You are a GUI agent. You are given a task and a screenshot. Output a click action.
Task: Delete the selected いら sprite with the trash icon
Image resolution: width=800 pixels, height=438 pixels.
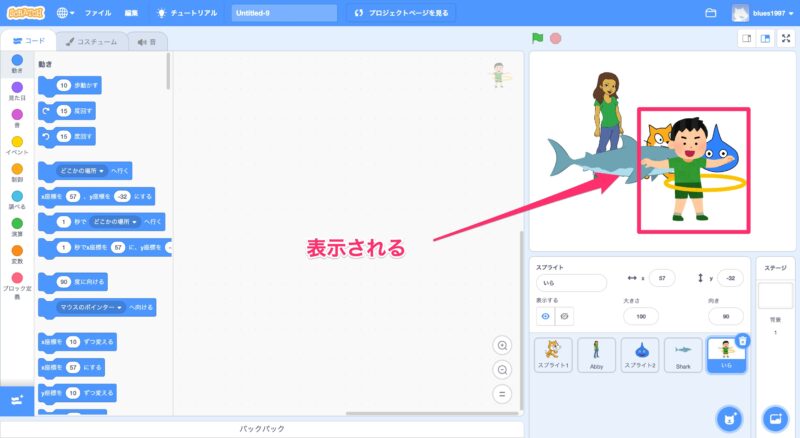[x=742, y=341]
